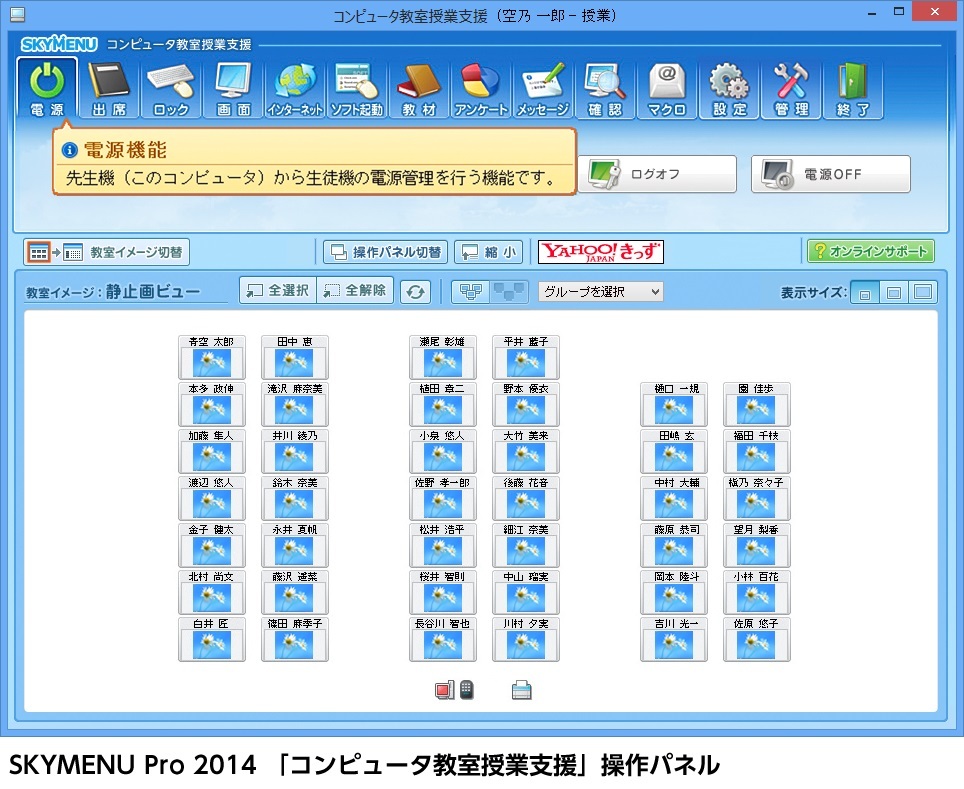Set display size to medium

(x=894, y=293)
